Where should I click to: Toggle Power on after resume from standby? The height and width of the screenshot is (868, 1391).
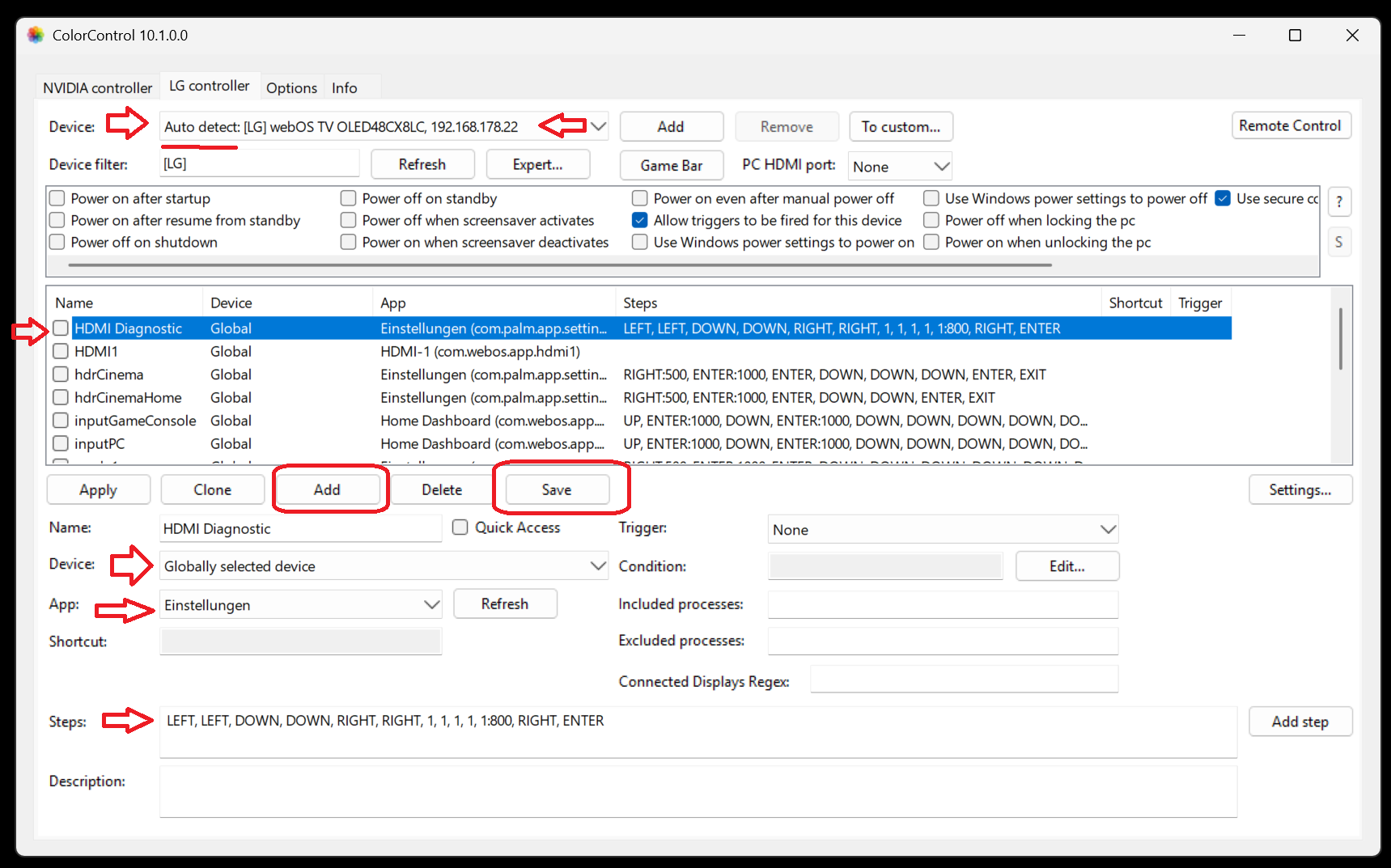(57, 220)
